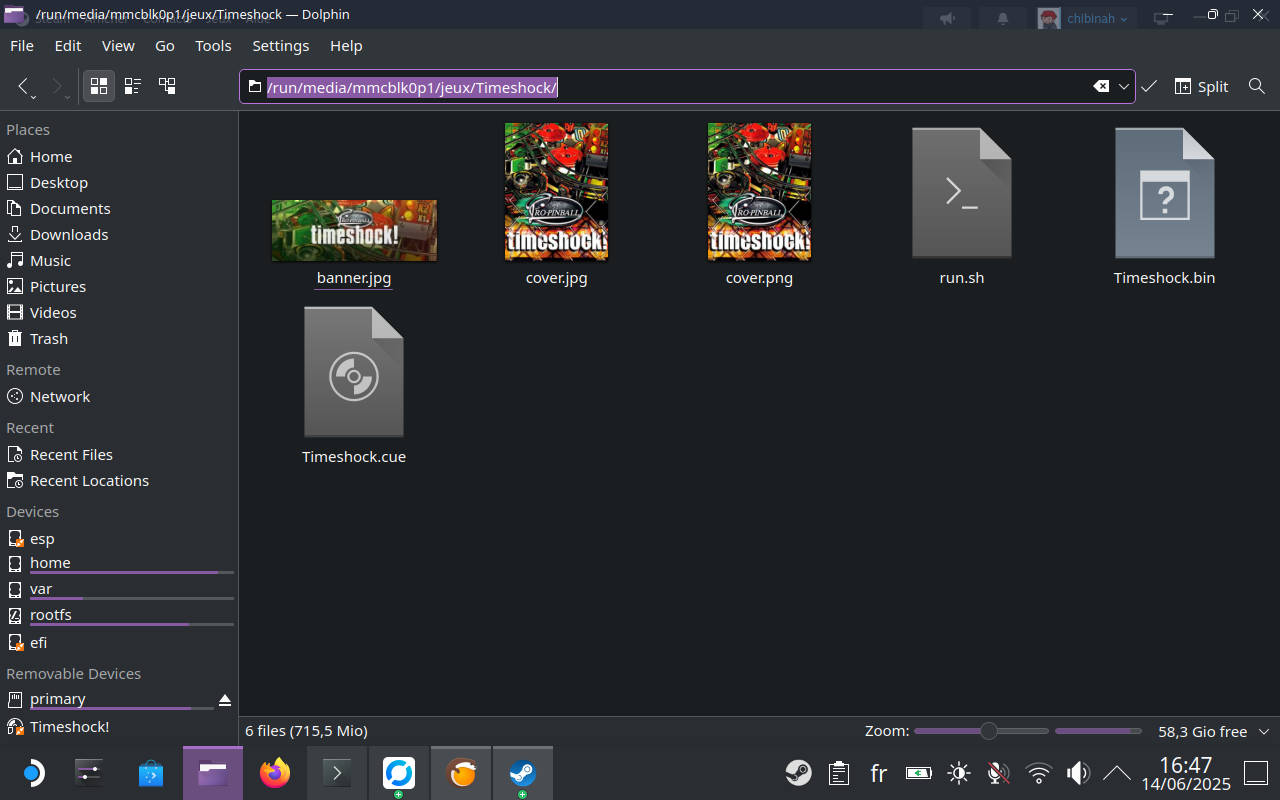Open Music in Places panel

(x=119, y=261)
